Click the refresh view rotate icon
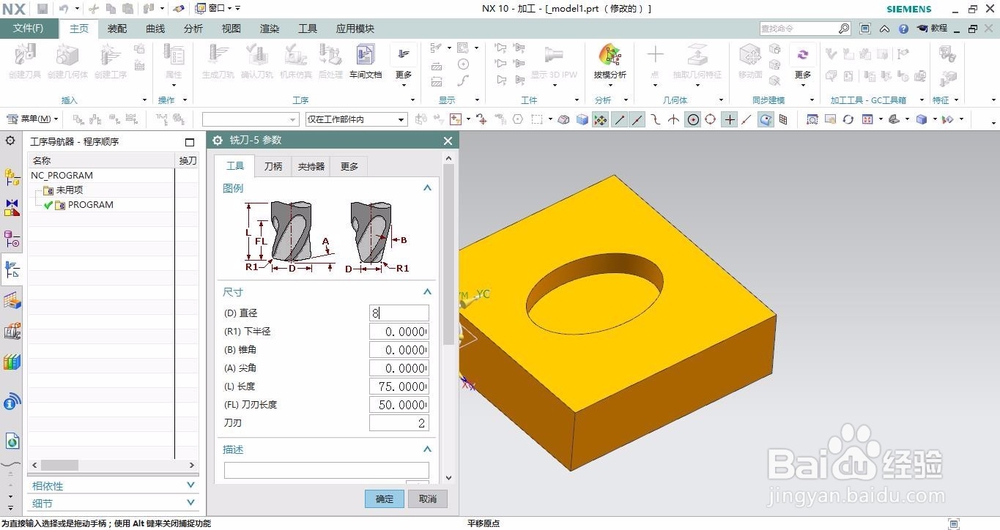The height and width of the screenshot is (530, 1000). (848, 119)
